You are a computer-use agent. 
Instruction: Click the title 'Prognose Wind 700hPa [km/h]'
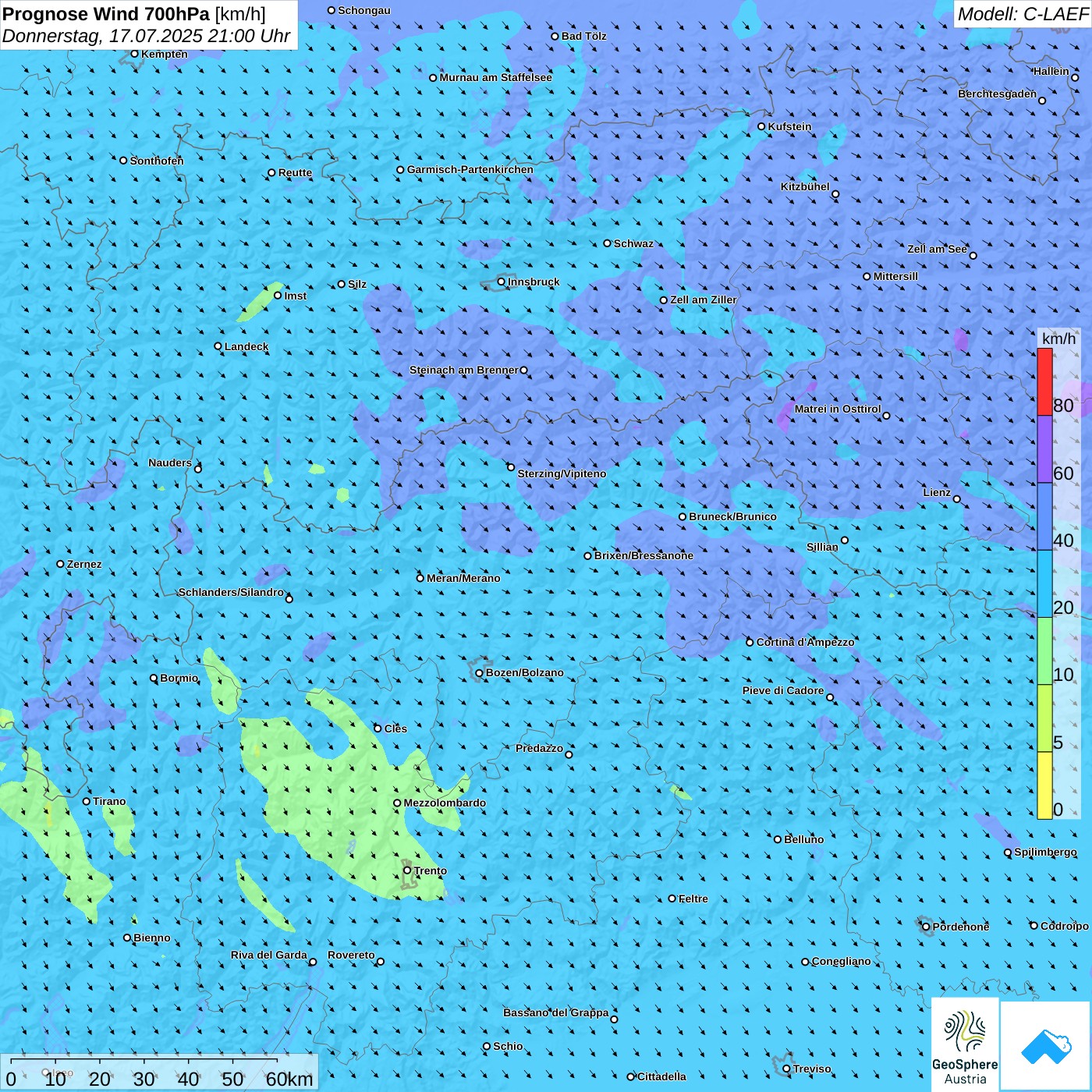click(x=134, y=13)
